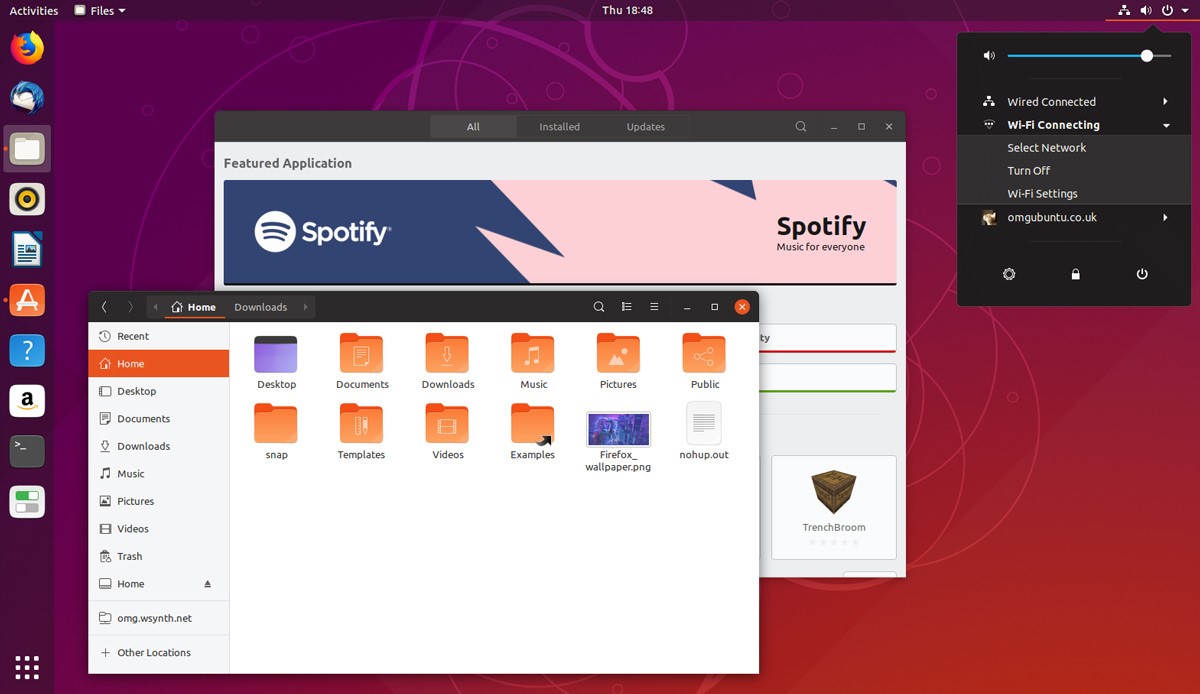Launch Firefox from the dock
Screen dimensions: 1200x694
27,47
